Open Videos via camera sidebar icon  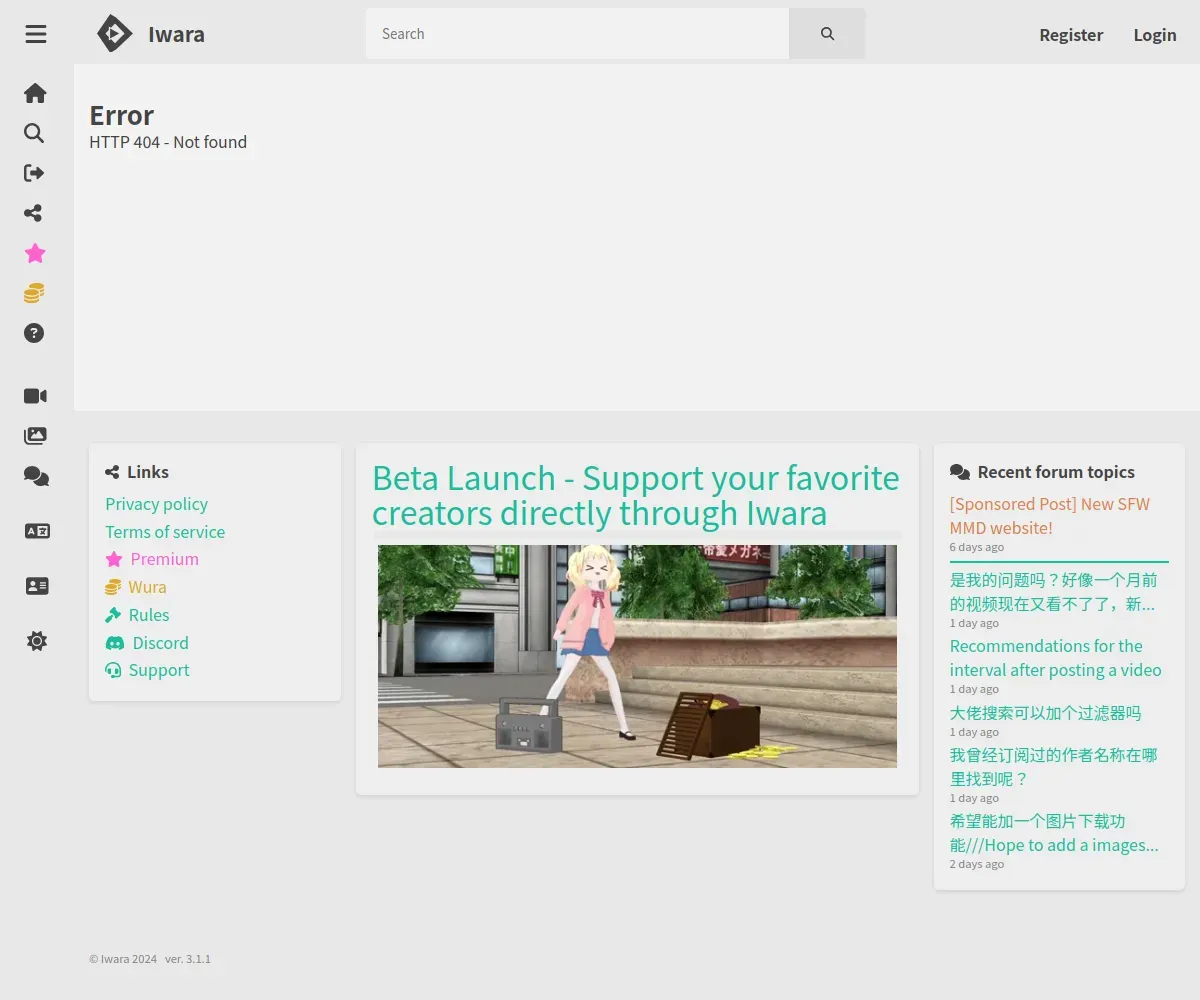35,396
